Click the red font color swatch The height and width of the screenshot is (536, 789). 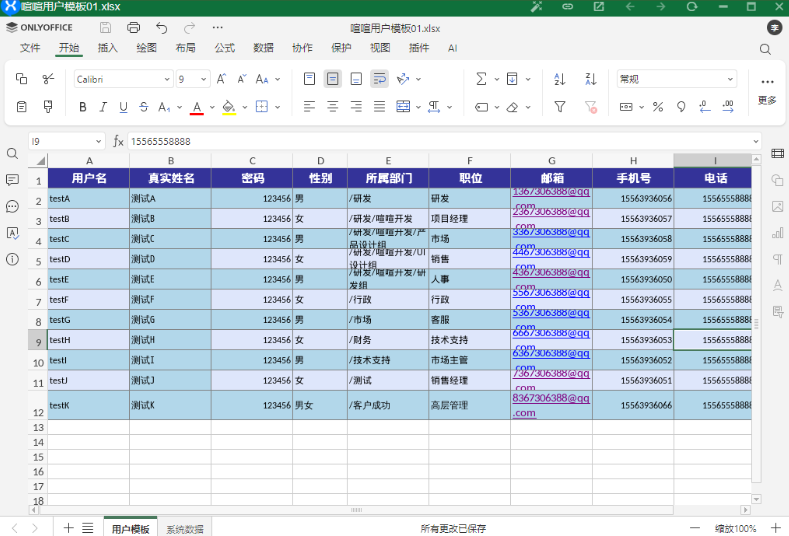[x=197, y=107]
